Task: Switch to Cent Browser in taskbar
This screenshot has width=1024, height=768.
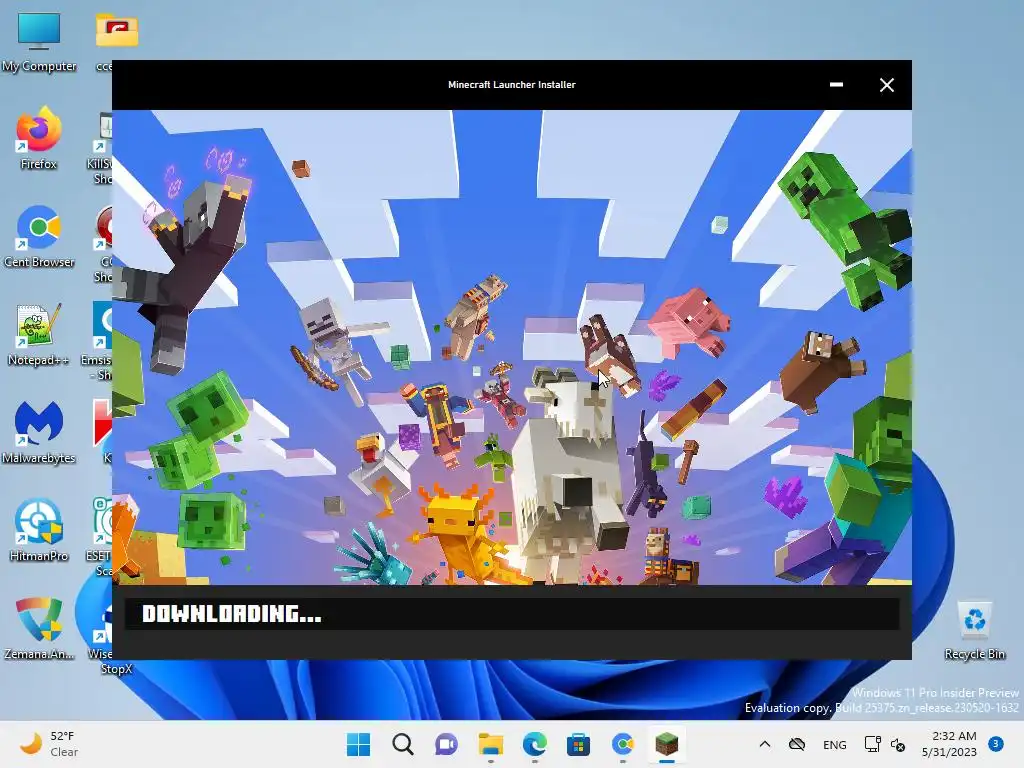Action: point(622,744)
